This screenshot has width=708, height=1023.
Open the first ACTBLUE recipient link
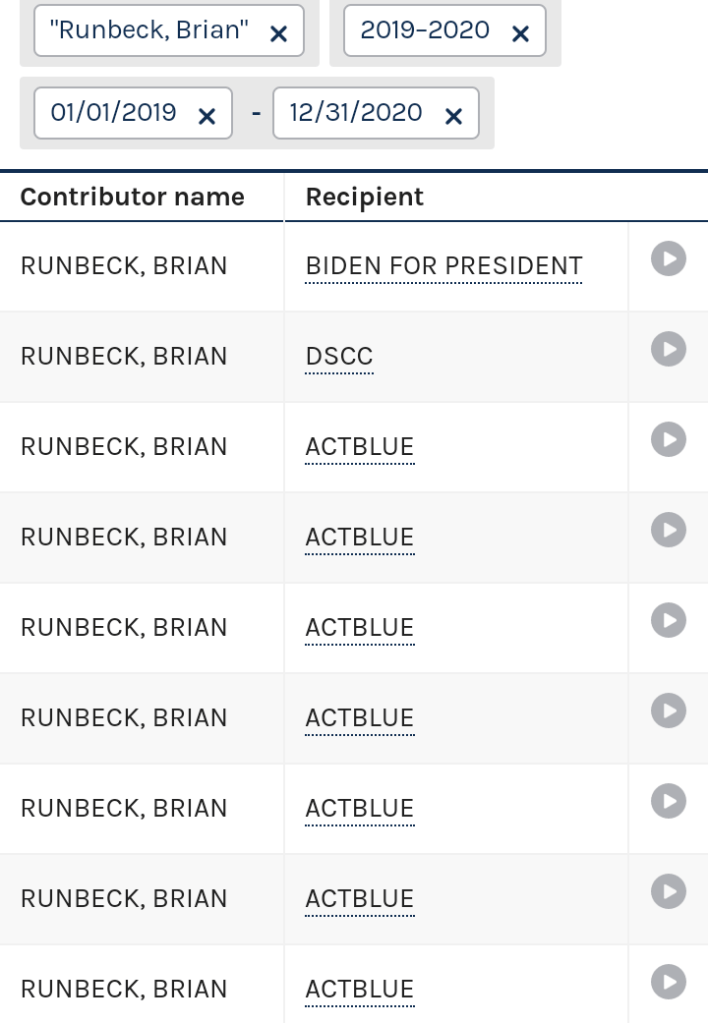[359, 447]
